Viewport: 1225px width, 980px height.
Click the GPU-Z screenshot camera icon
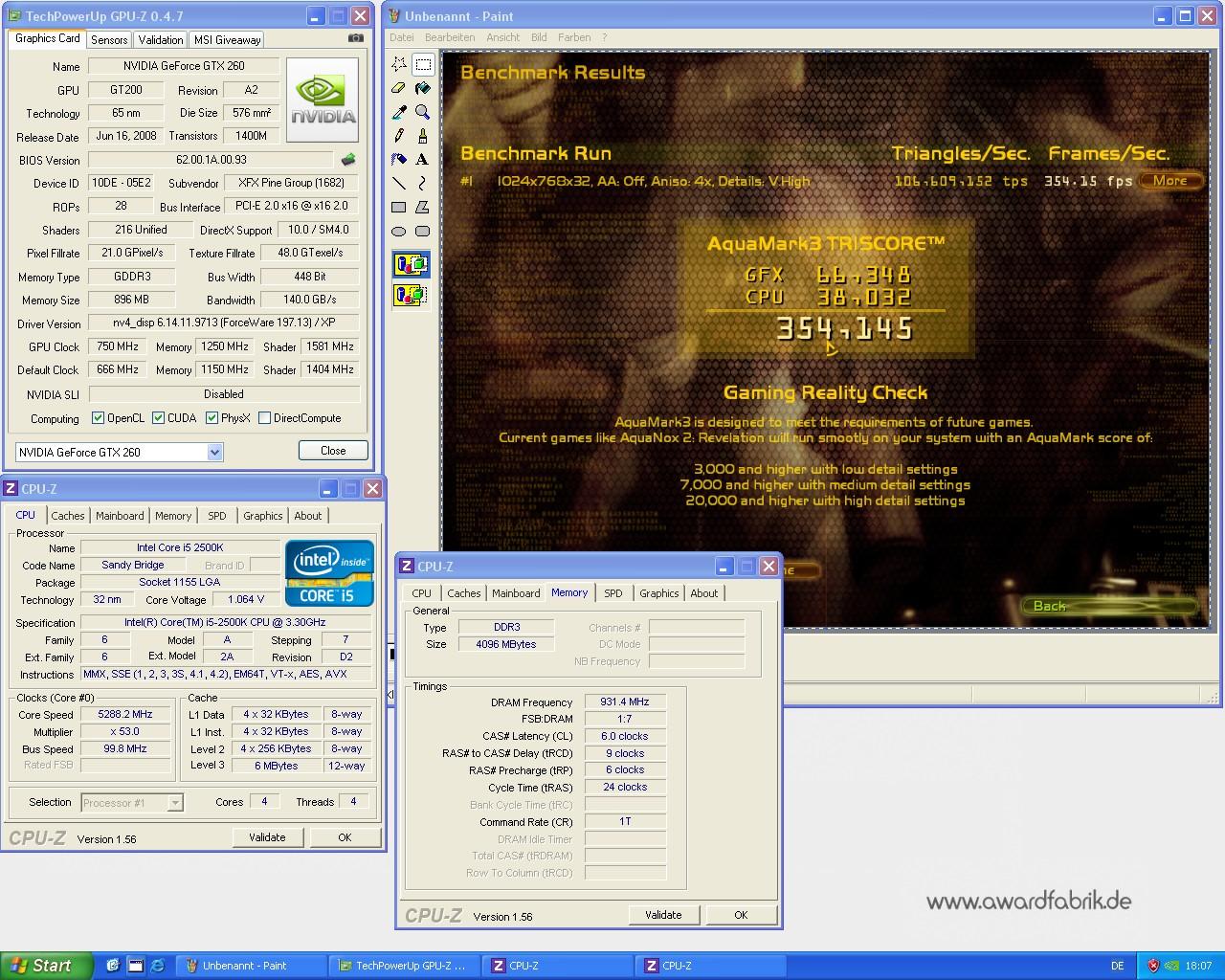point(356,38)
